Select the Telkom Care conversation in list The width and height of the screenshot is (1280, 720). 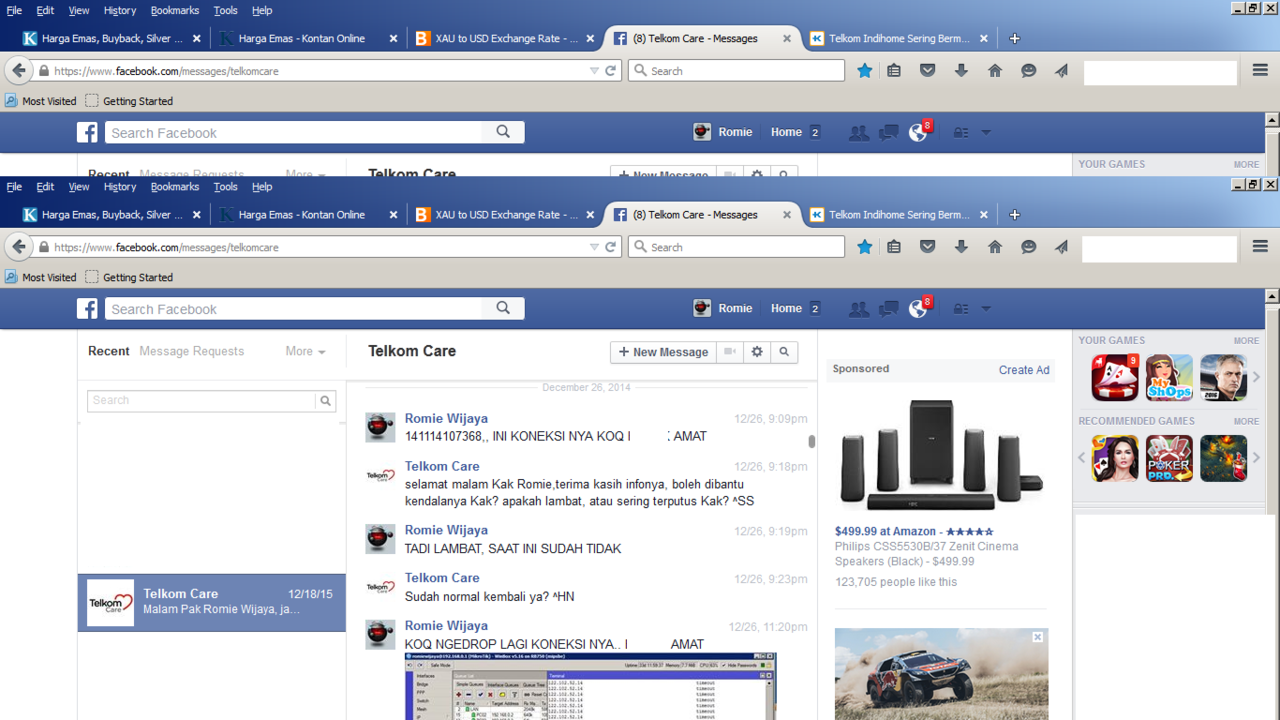[x=212, y=603]
